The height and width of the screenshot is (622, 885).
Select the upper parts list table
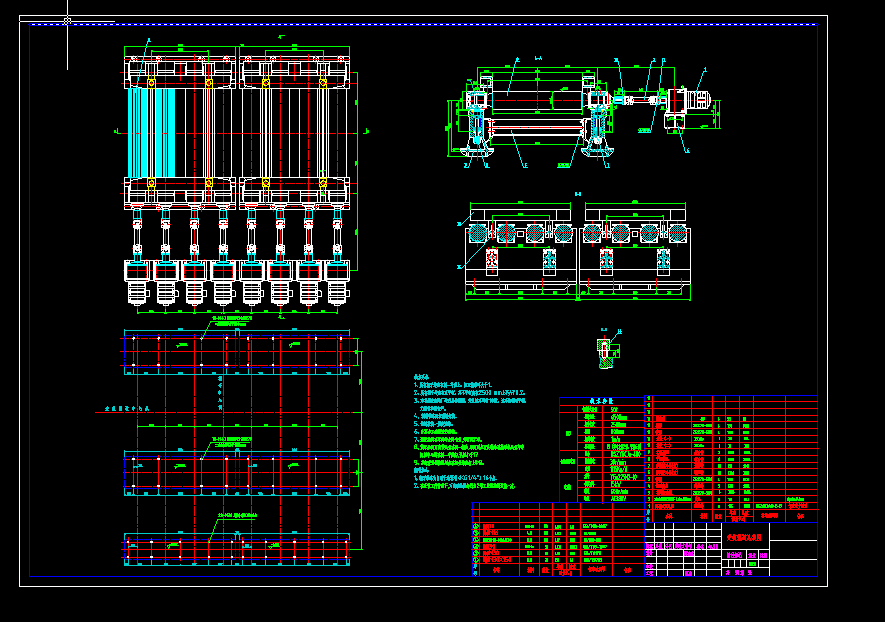coord(731,459)
